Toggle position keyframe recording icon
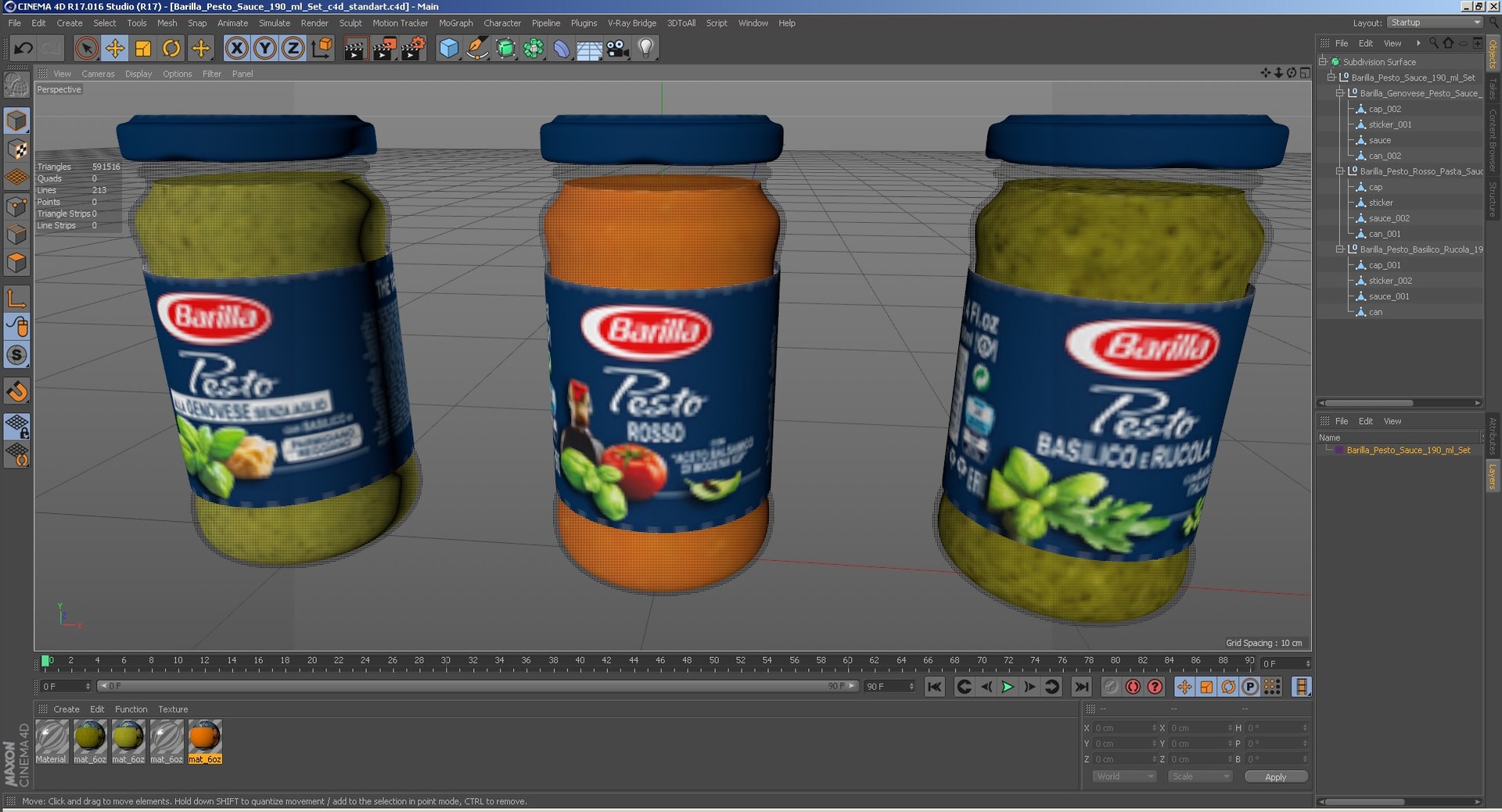The image size is (1502, 812). tap(1184, 687)
